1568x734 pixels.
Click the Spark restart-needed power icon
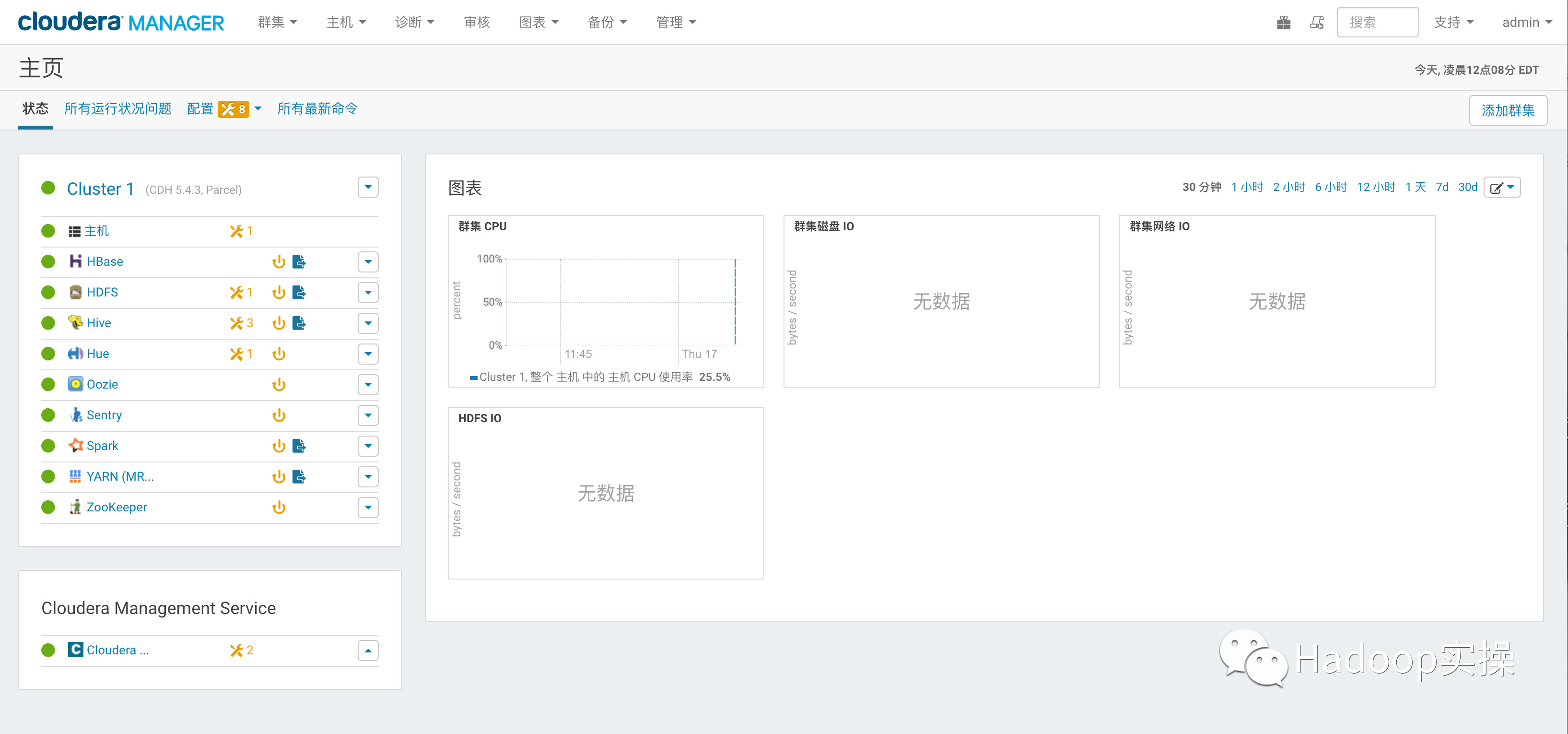click(x=279, y=446)
